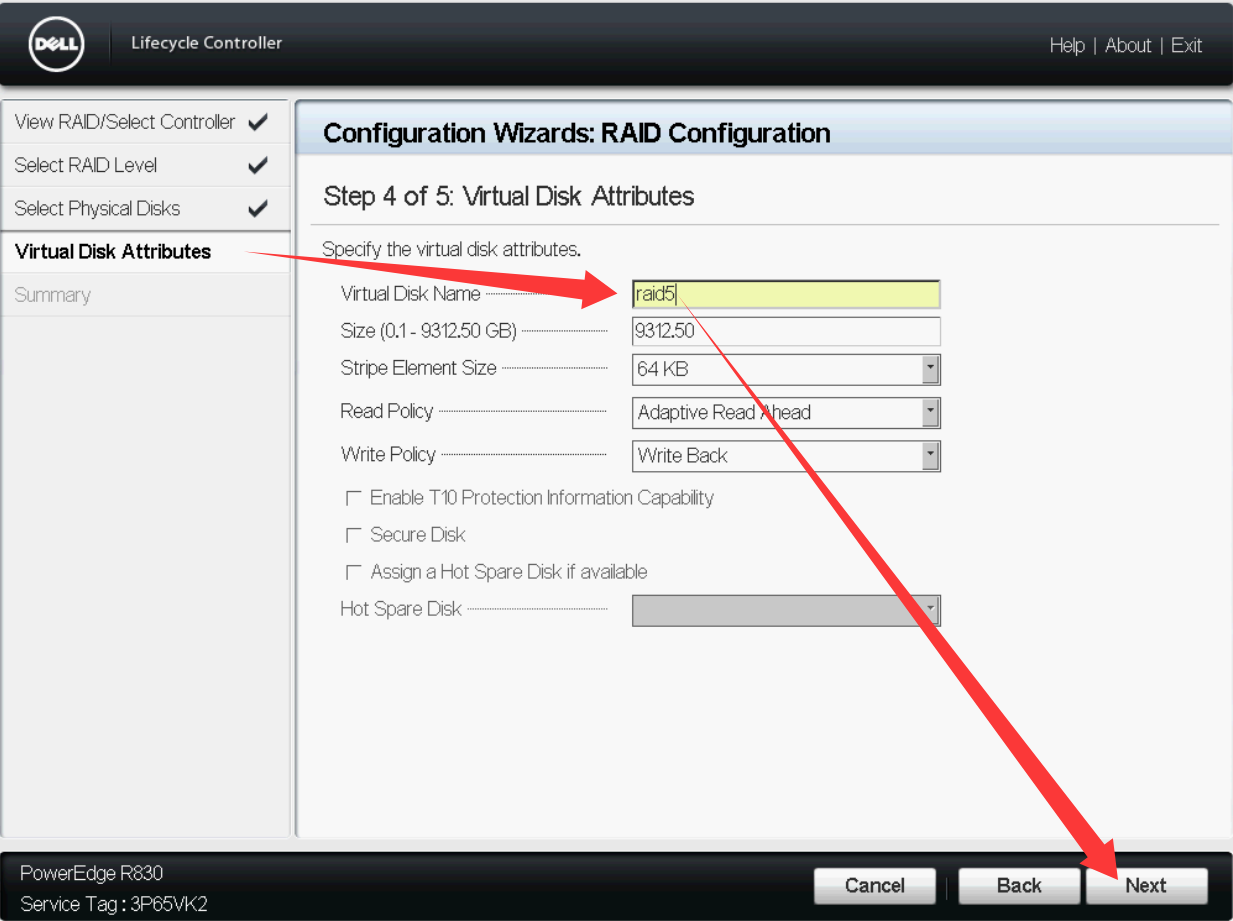Open the Summary step in sidebar
The height and width of the screenshot is (921, 1233).
(x=52, y=295)
